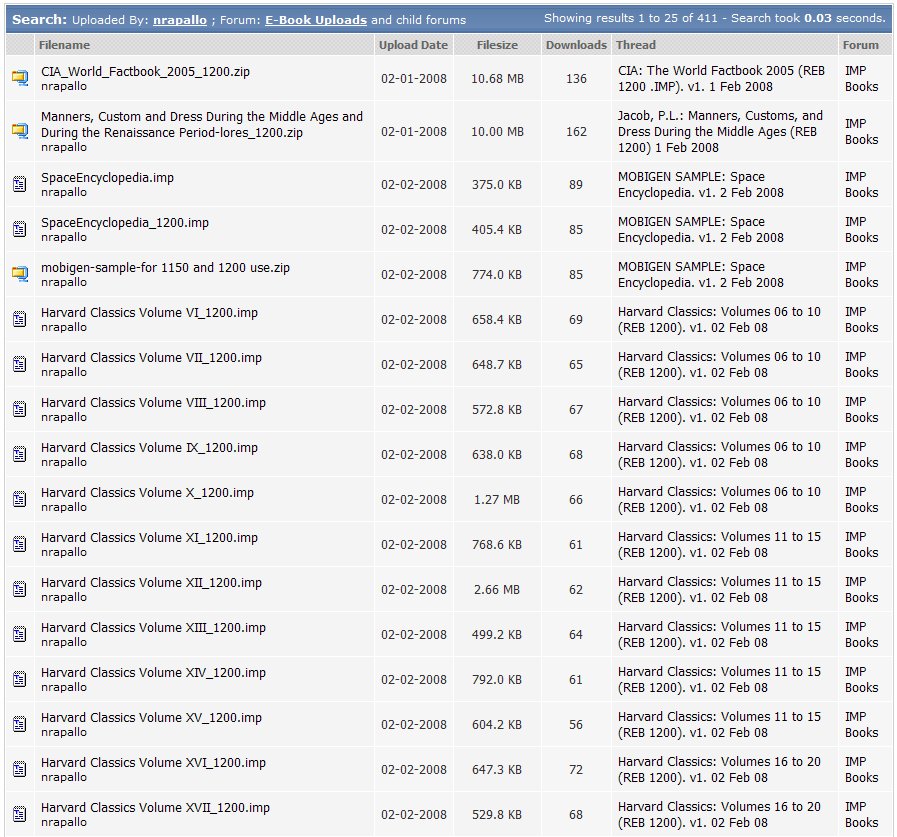Click downloads count 162
Image resolution: width=897 pixels, height=837 pixels.
[x=576, y=132]
